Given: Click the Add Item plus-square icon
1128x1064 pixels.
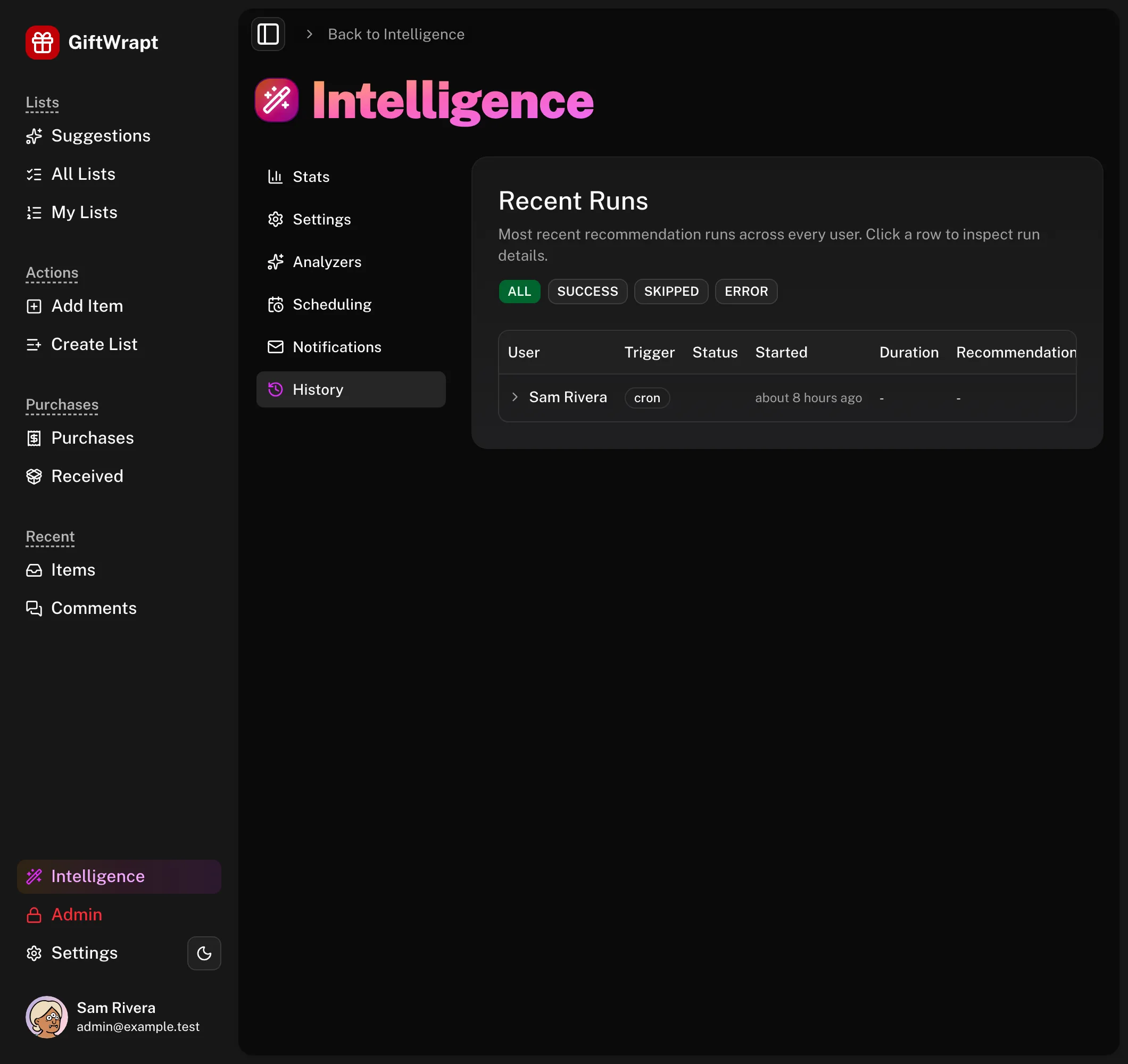Looking at the screenshot, I should click(x=34, y=306).
